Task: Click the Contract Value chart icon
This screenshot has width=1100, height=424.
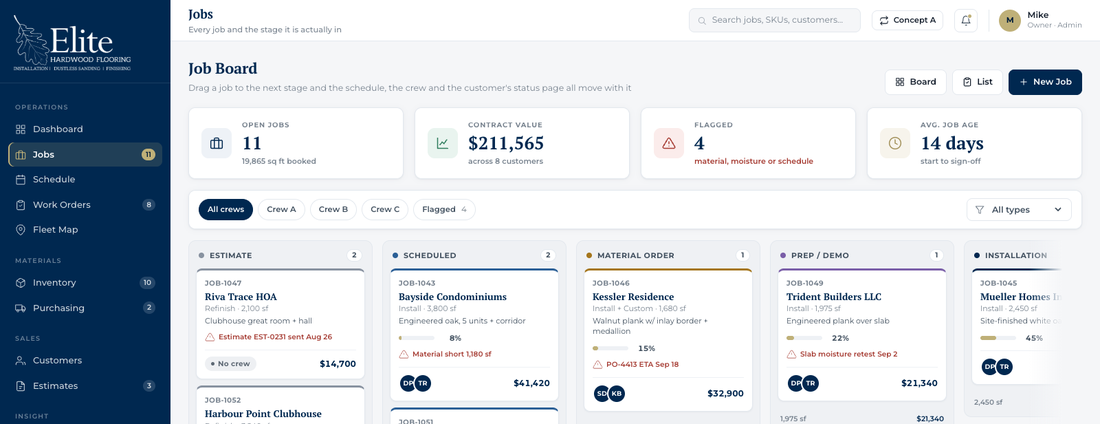Action: point(443,143)
